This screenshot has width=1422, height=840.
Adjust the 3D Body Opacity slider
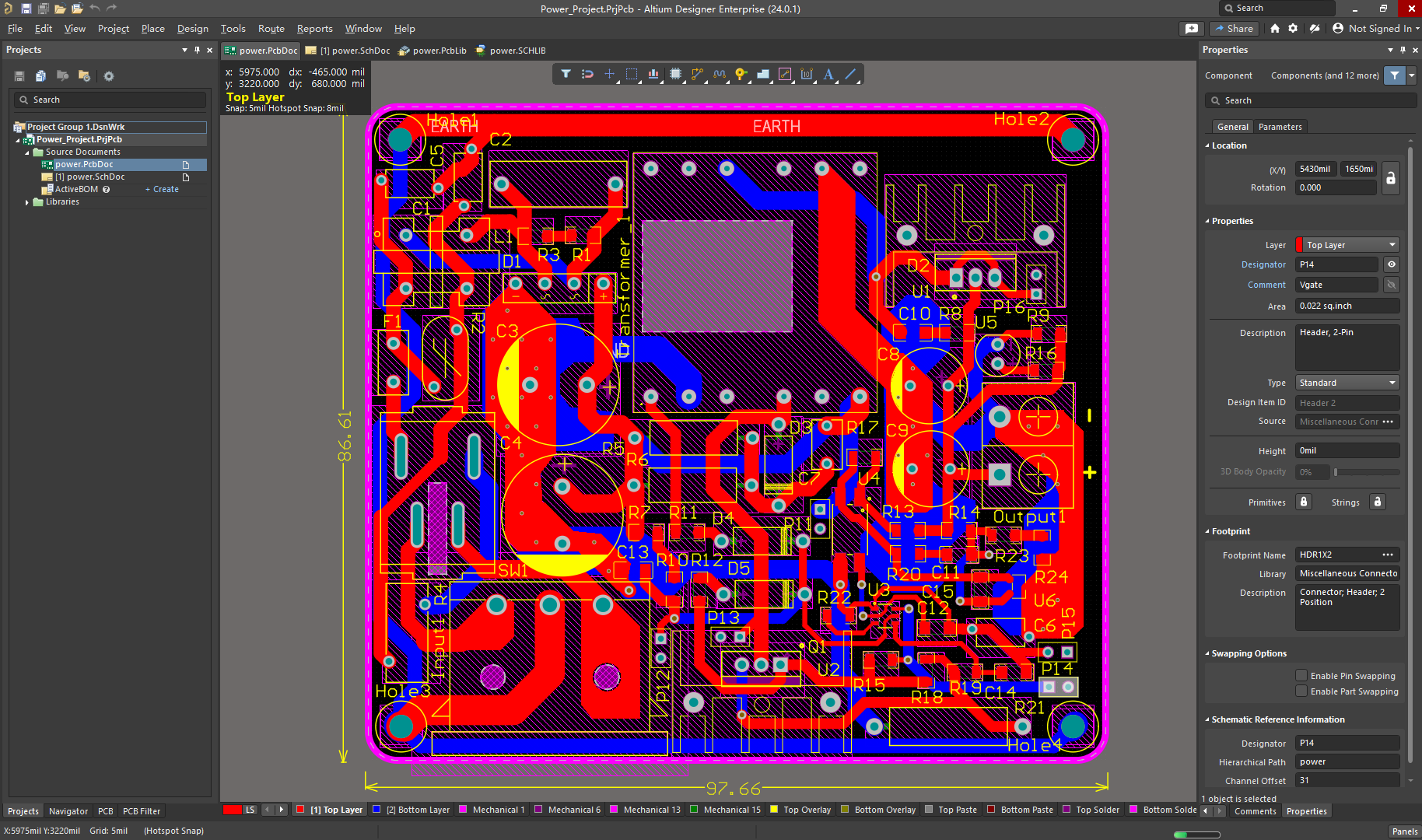(x=1366, y=471)
